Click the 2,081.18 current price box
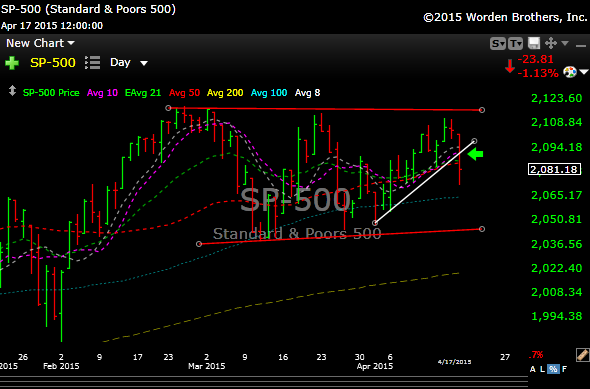The width and height of the screenshot is (590, 389). click(554, 169)
